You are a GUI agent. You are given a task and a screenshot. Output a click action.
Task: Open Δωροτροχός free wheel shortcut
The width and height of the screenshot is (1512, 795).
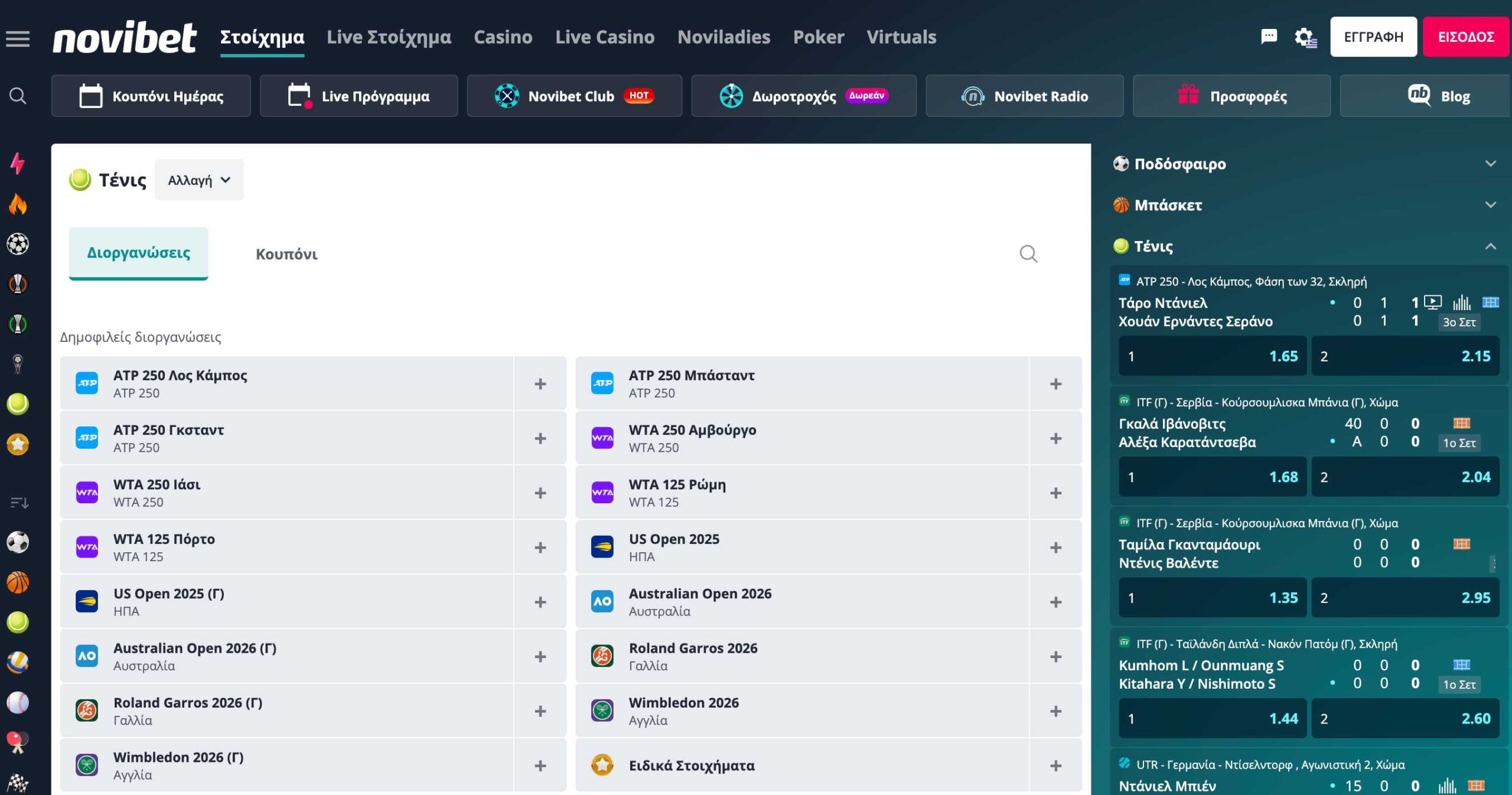pyautogui.click(x=804, y=96)
